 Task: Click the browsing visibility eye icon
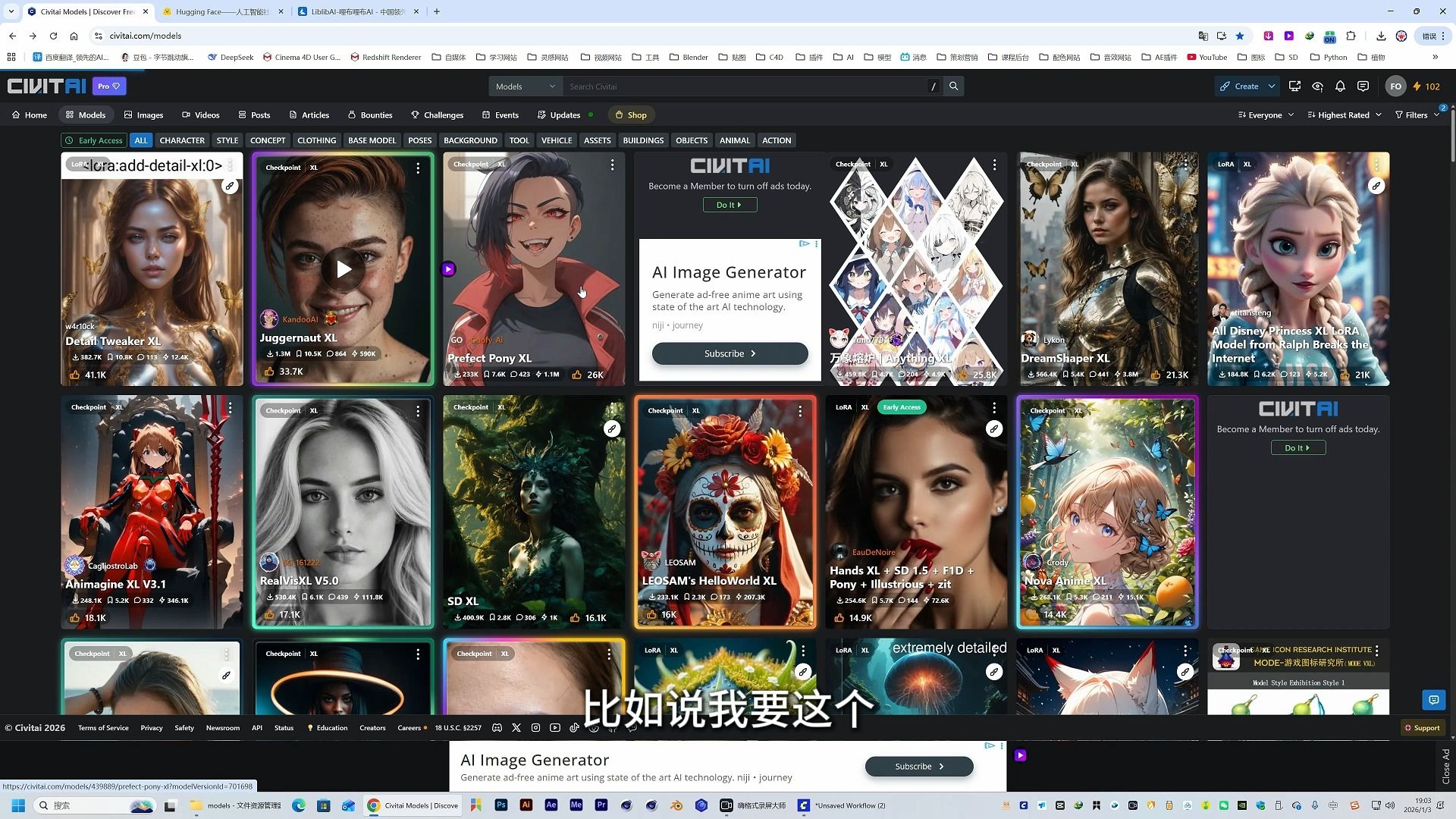point(1317,86)
